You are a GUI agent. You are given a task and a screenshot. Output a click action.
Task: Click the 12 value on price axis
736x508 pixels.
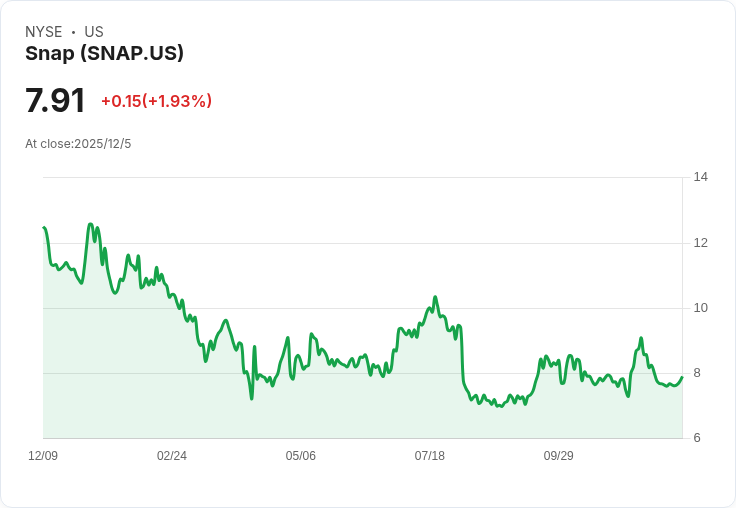700,243
